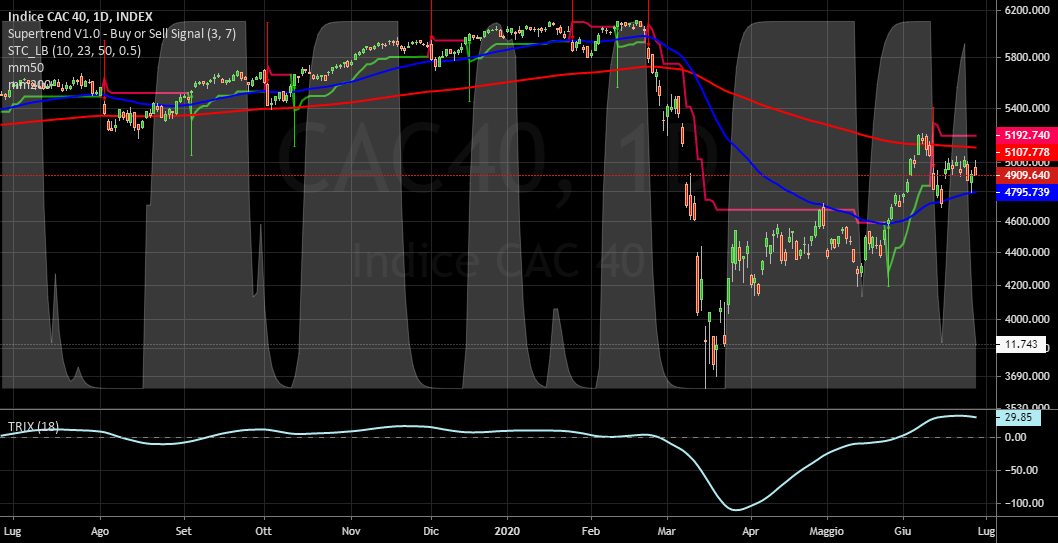
Task: Click the 3530.000 price scale label
Action: click(1026, 407)
